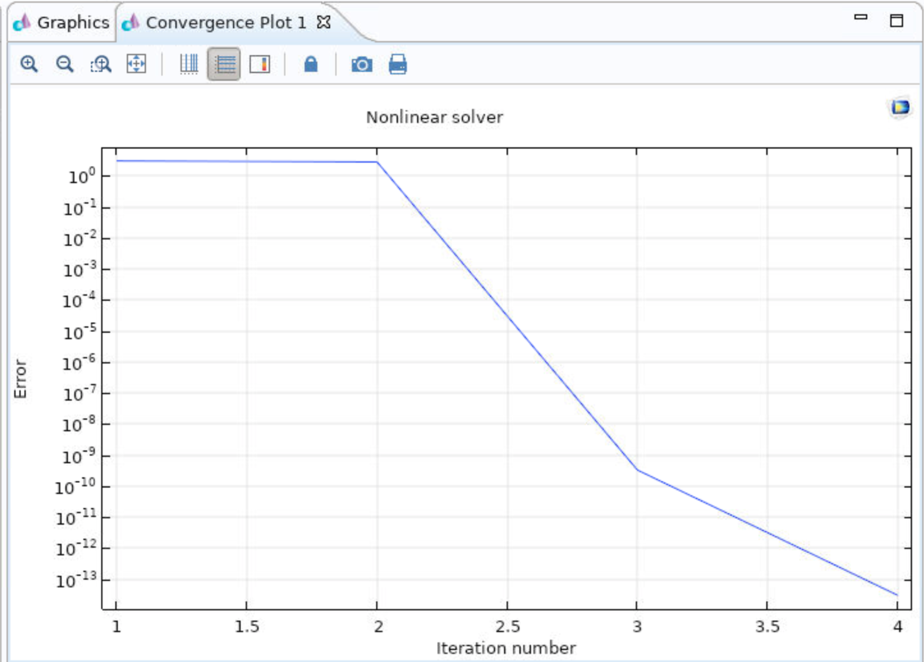Click the Iteration number x-axis label
The image size is (924, 662).
pos(506,648)
